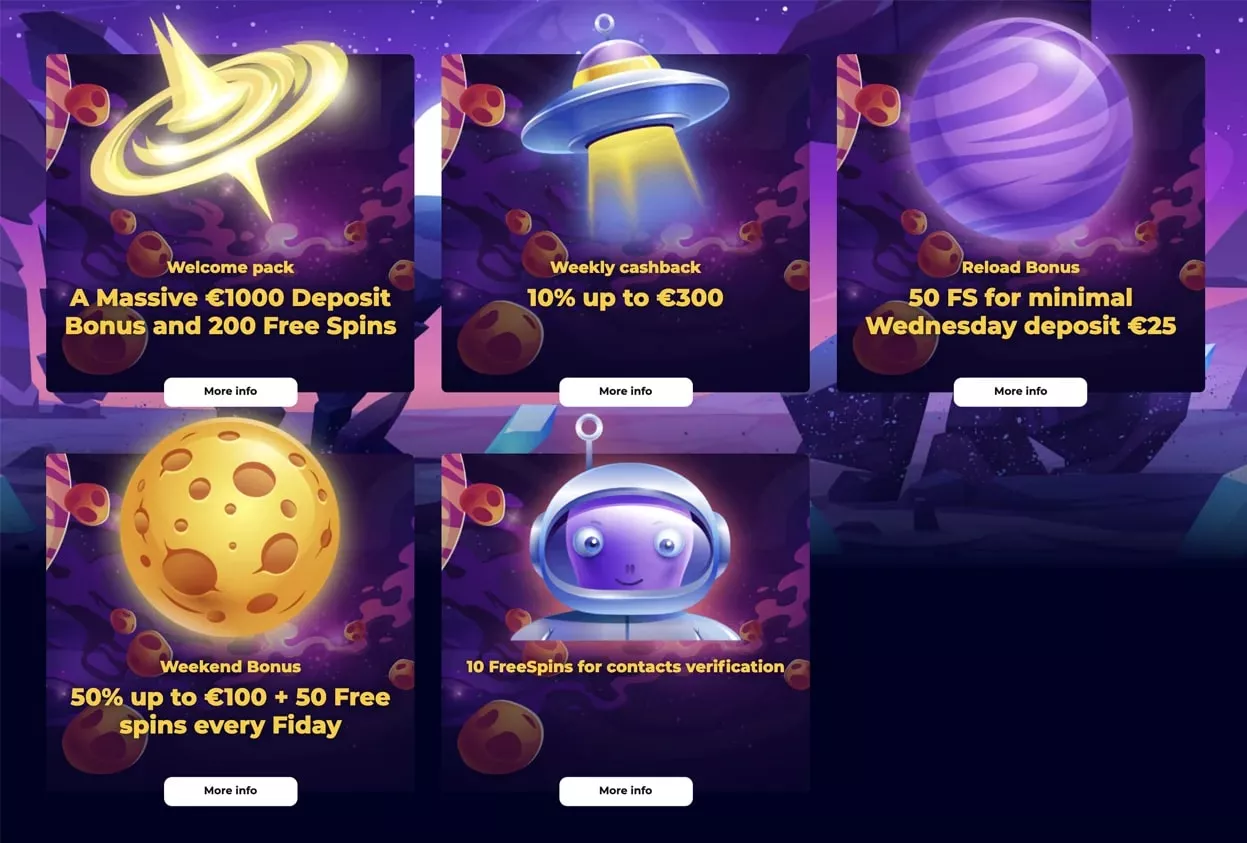This screenshot has width=1247, height=843.
Task: Open More info for Reload Bonus
Action: (x=1020, y=392)
